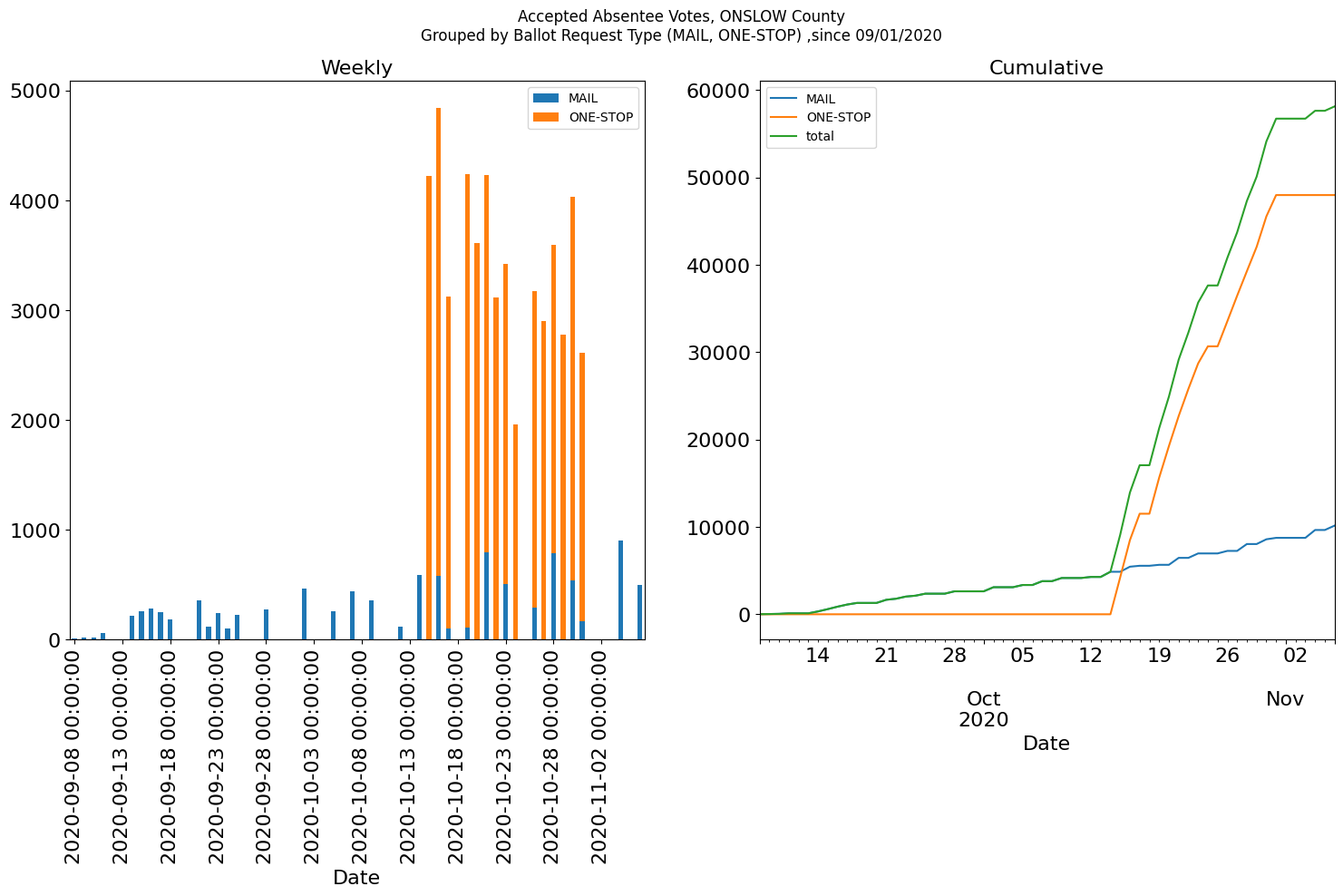This screenshot has width=1343, height=896.
Task: Click the '14' tick label on Cumulative axis
Action: tap(817, 655)
